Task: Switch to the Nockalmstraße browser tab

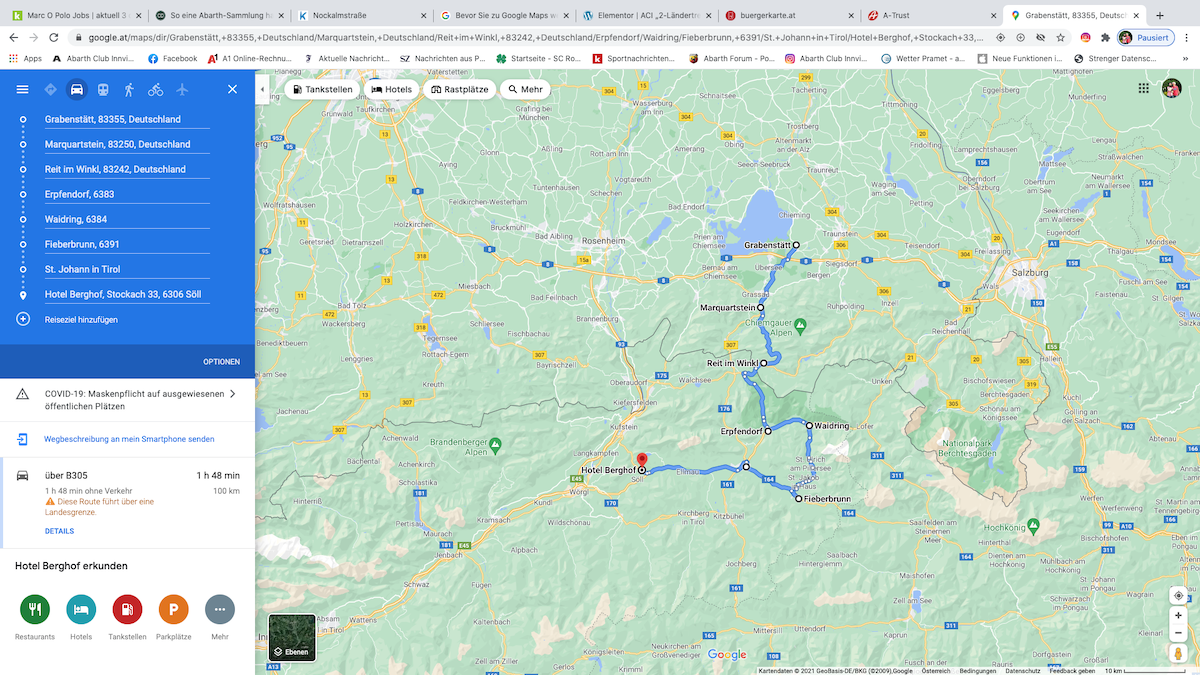Action: (355, 15)
